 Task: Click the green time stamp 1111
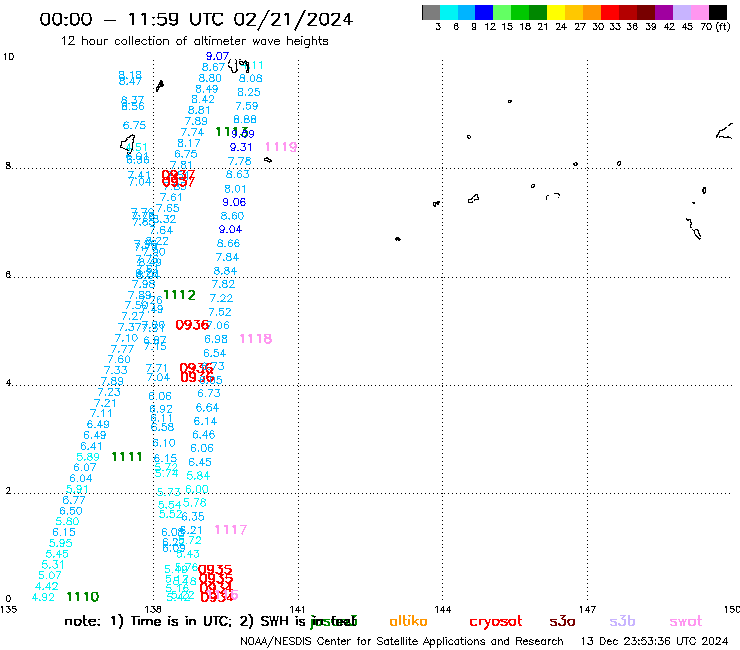(x=126, y=457)
